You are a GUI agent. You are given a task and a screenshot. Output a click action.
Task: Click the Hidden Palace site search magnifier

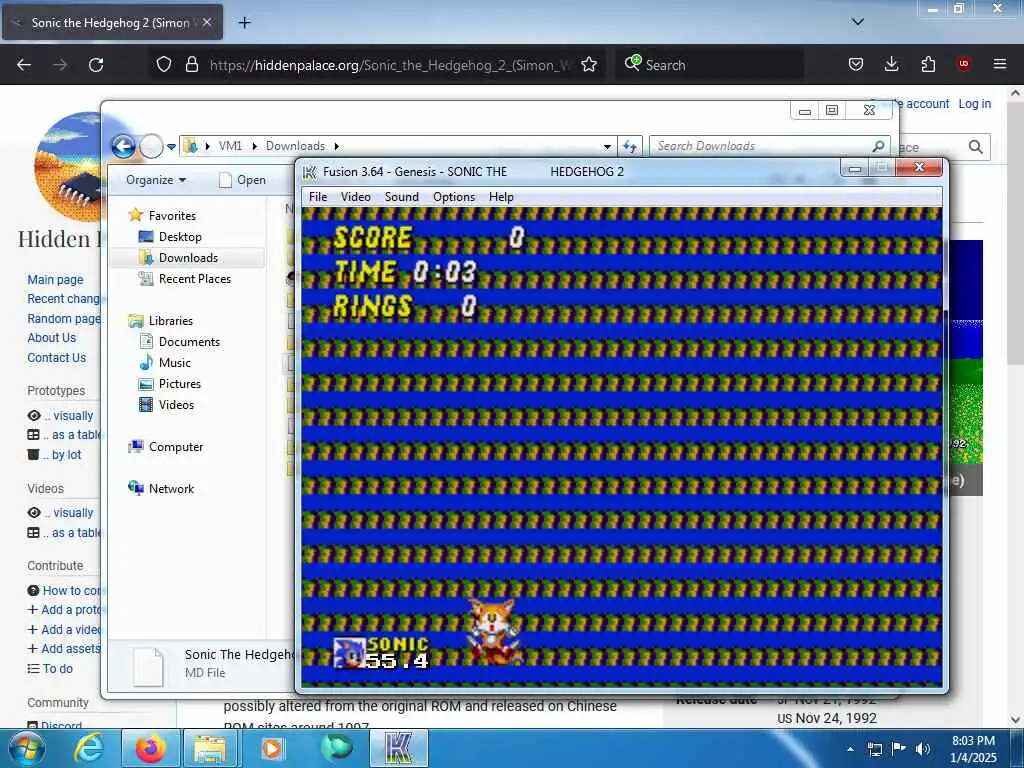pyautogui.click(x=976, y=147)
